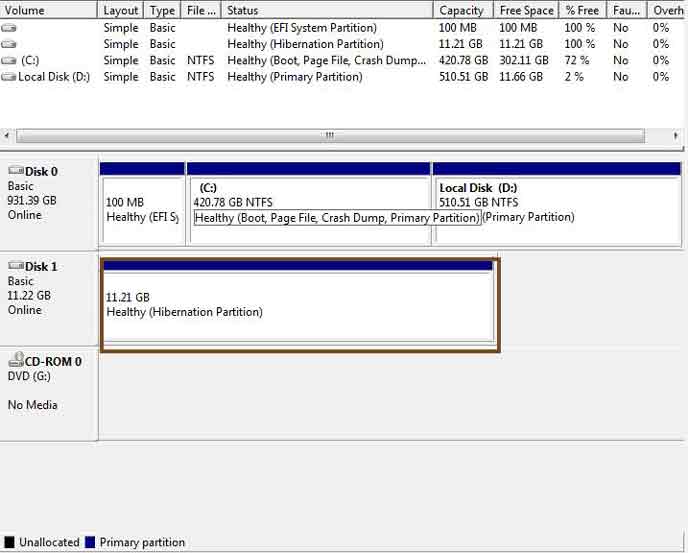Click 'Healthy (EFI System Partition)' status text
The width and height of the screenshot is (688, 553).
coord(302,28)
